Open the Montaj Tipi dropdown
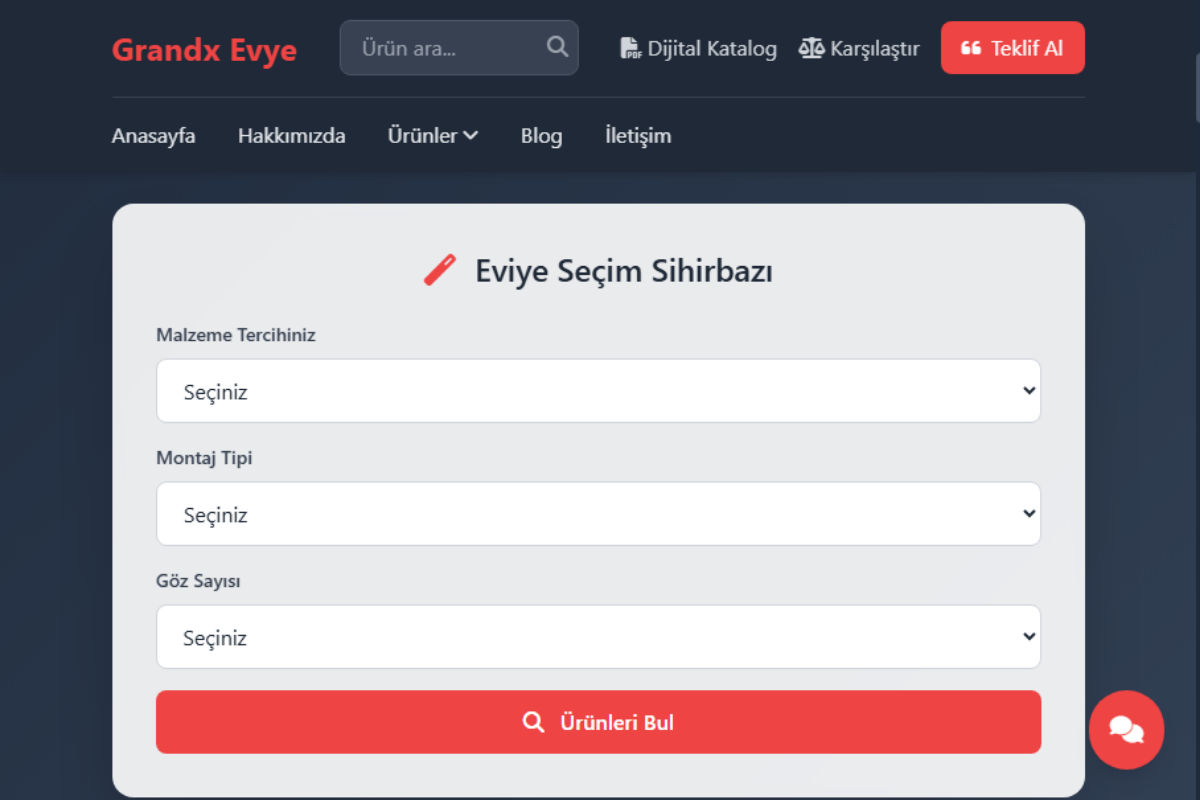This screenshot has width=1200, height=800. tap(598, 513)
